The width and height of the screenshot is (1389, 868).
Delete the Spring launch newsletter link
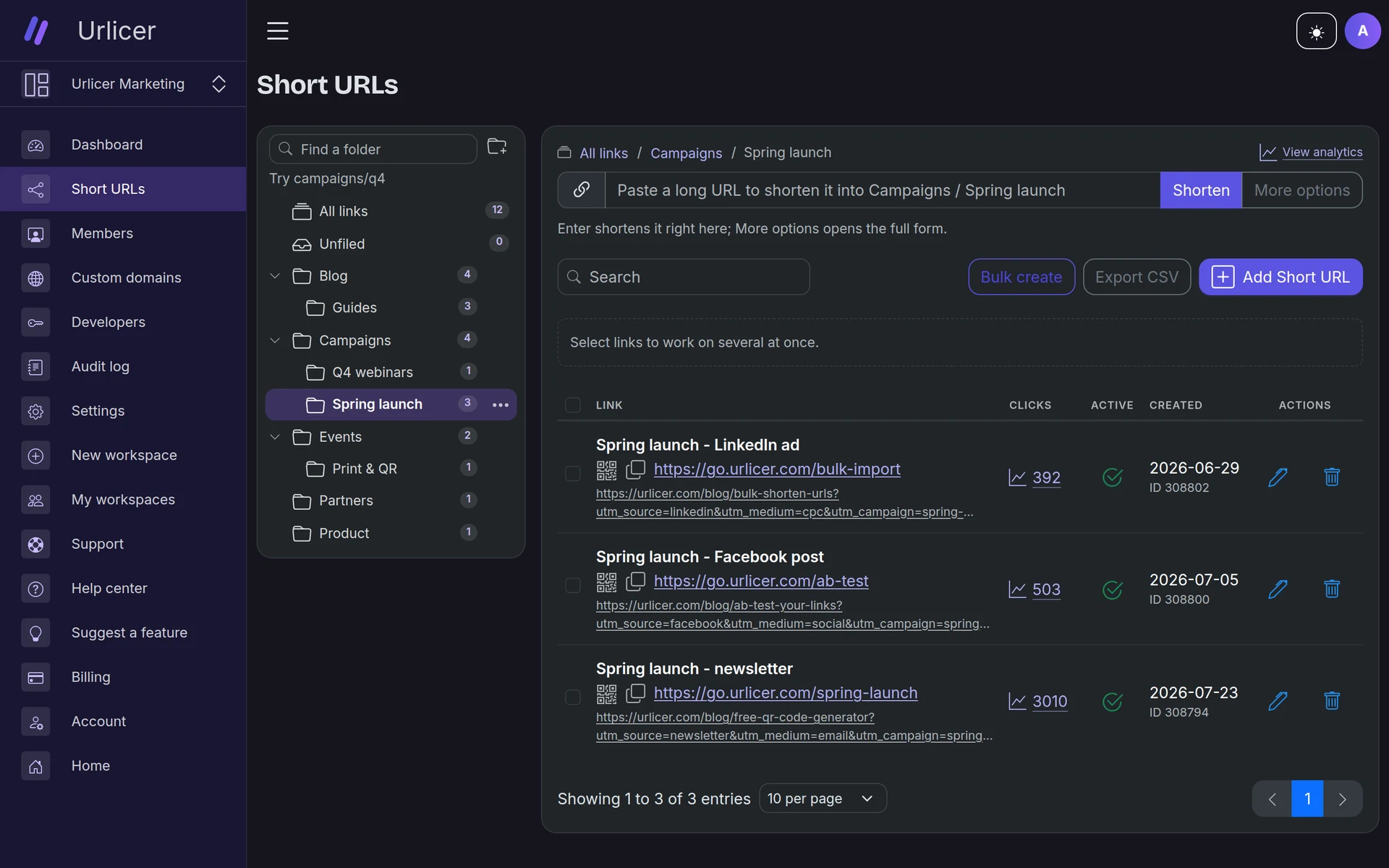tap(1332, 701)
